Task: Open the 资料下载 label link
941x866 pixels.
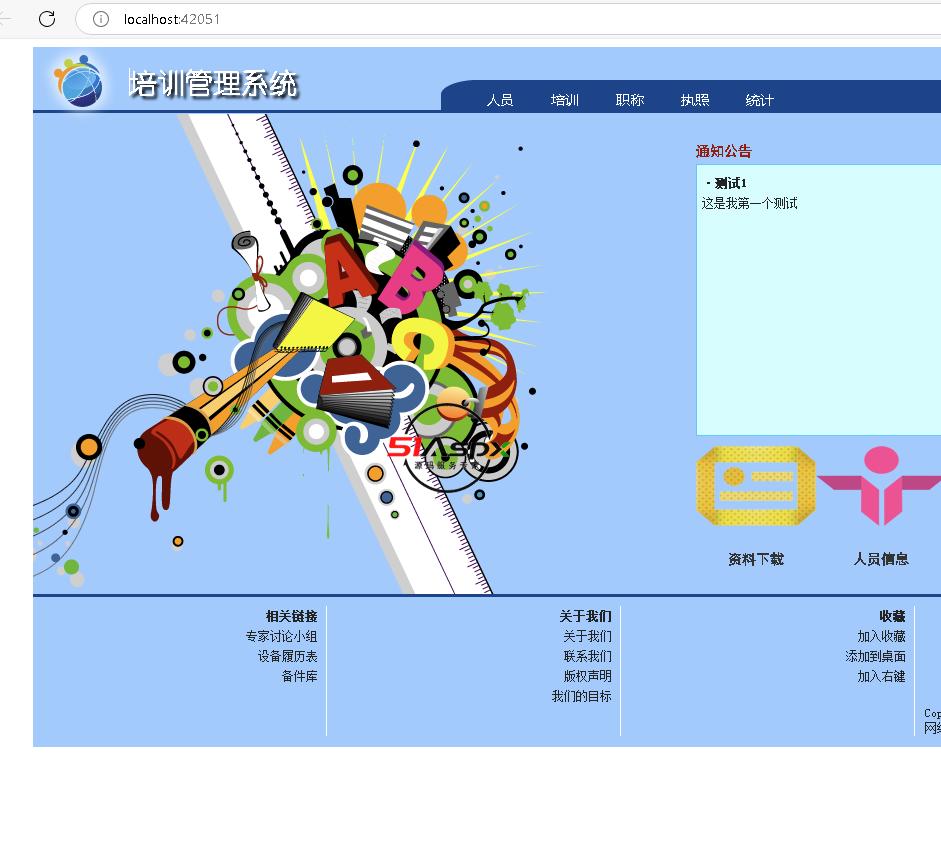Action: [756, 559]
